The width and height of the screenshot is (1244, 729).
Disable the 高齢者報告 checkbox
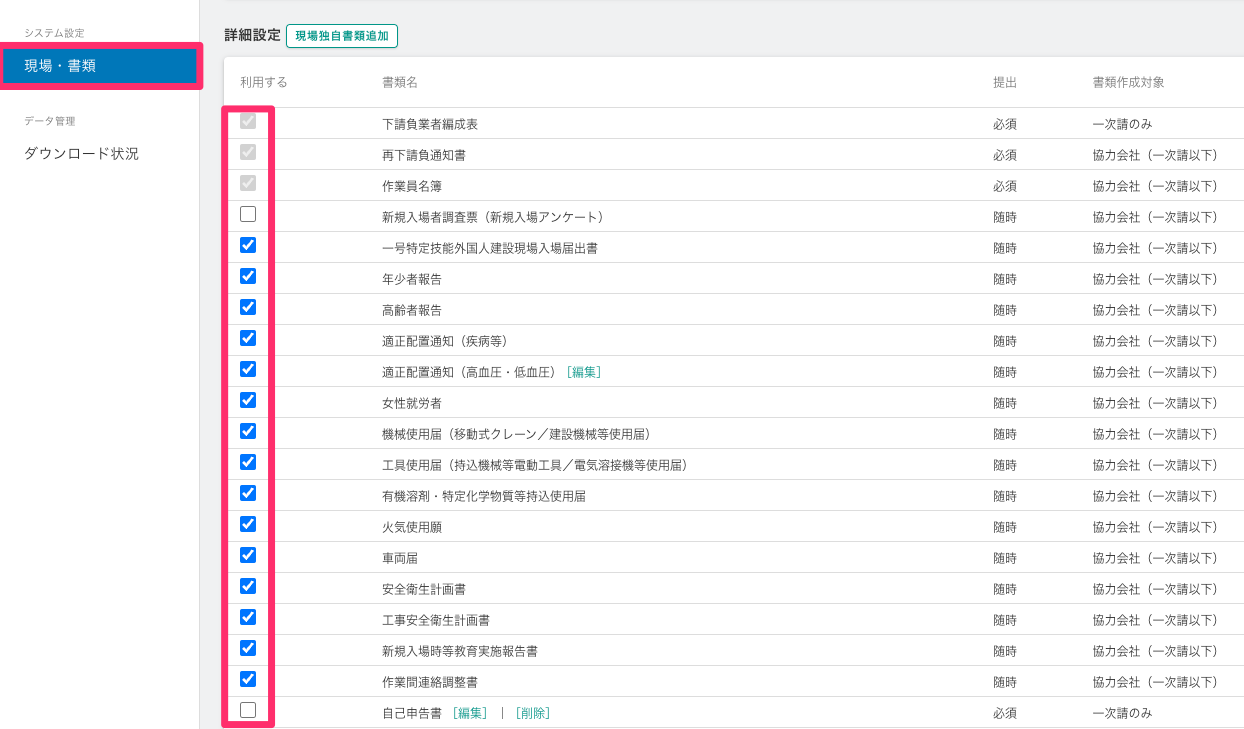point(248,307)
